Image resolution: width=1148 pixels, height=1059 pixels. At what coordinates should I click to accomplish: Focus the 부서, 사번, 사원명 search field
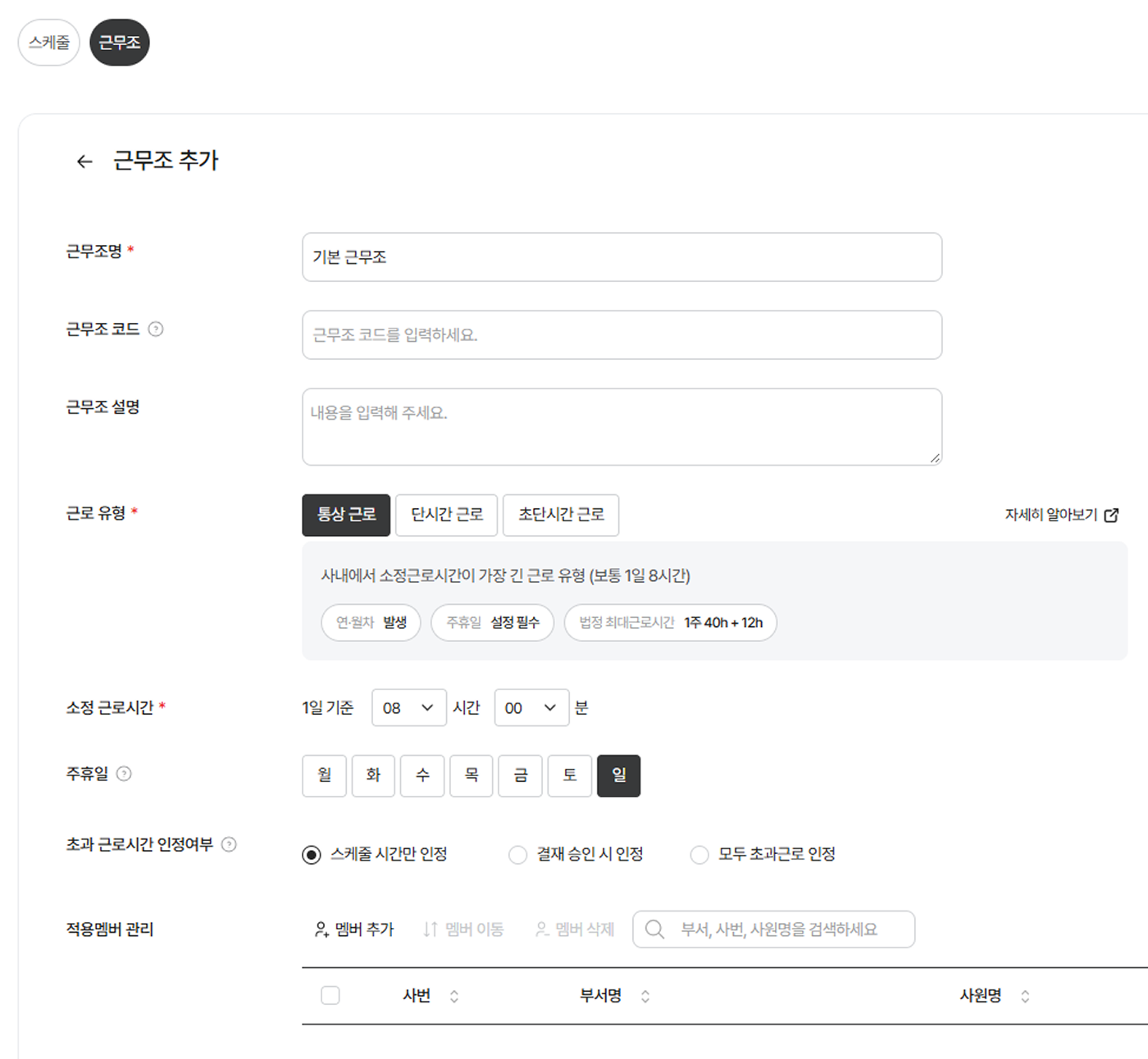click(774, 929)
